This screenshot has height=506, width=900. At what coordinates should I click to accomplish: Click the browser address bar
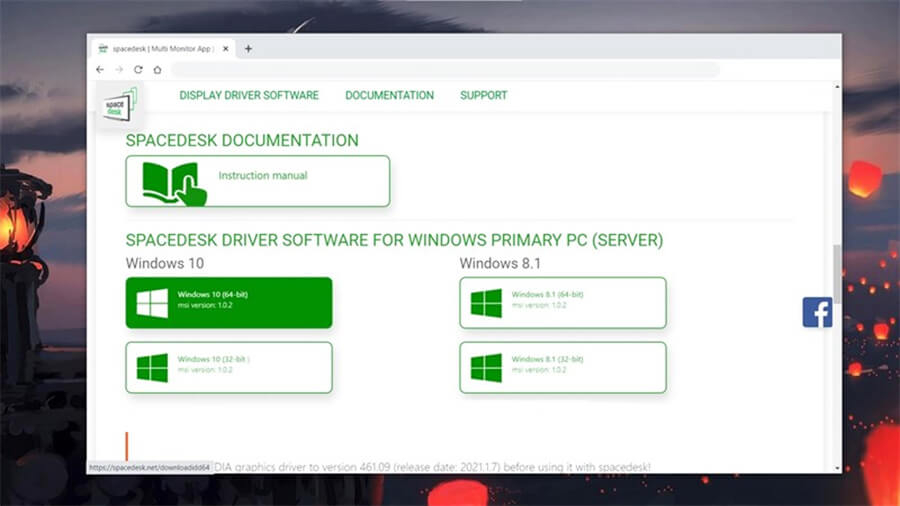click(x=445, y=69)
